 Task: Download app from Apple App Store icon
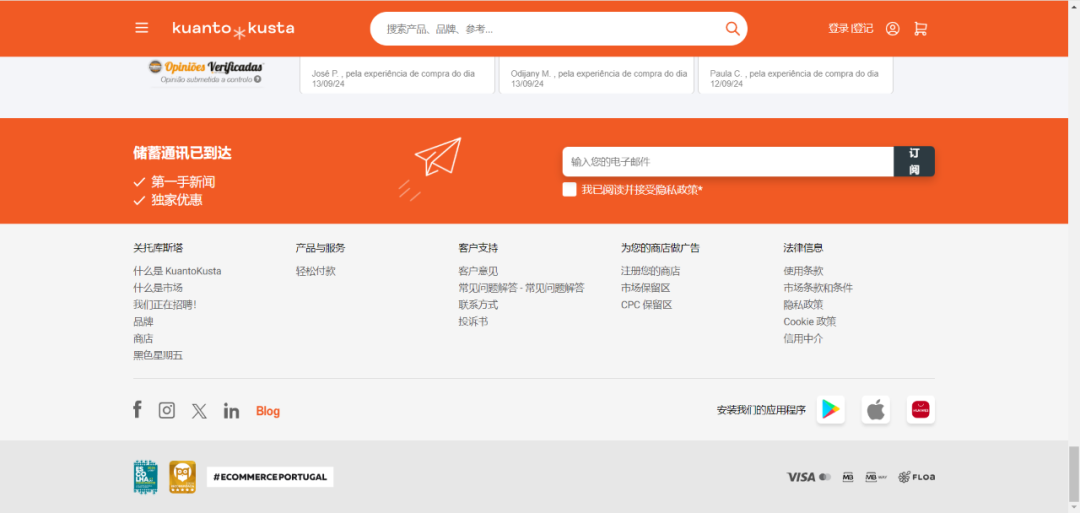[876, 409]
